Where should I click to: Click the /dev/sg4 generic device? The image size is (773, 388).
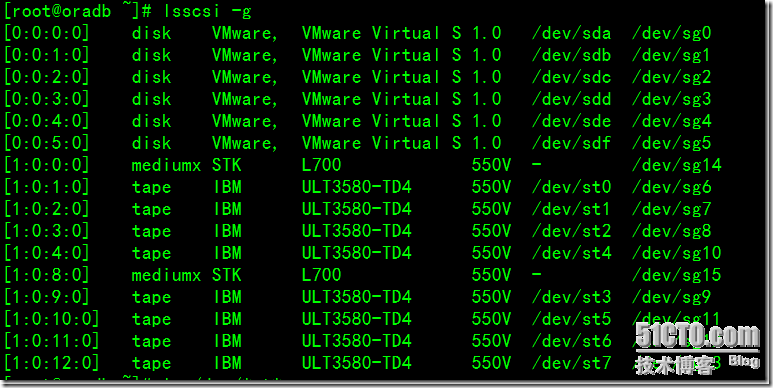671,121
